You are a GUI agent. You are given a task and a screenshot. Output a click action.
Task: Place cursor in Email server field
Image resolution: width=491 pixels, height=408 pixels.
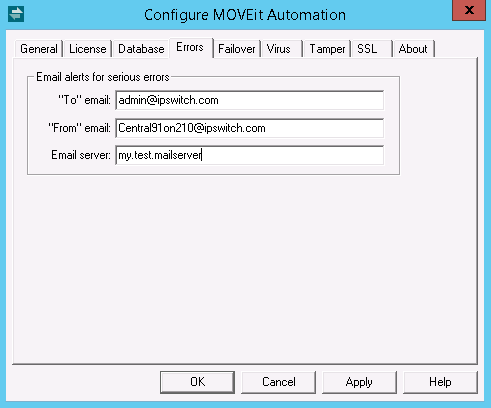pyautogui.click(x=250, y=155)
